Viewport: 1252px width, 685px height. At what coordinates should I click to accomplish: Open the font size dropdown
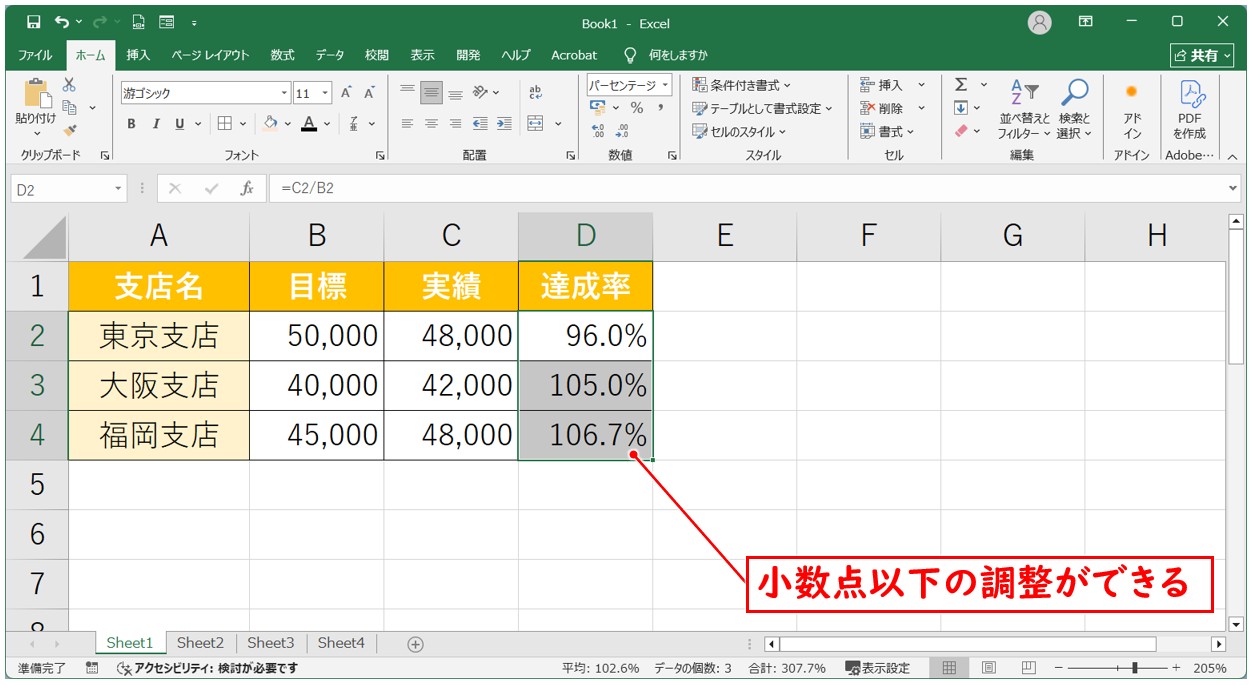326,93
